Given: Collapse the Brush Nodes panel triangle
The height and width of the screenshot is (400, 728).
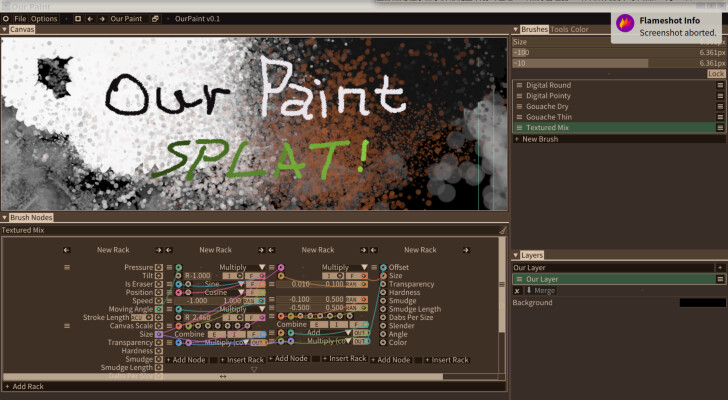Looking at the screenshot, I should coord(5,217).
